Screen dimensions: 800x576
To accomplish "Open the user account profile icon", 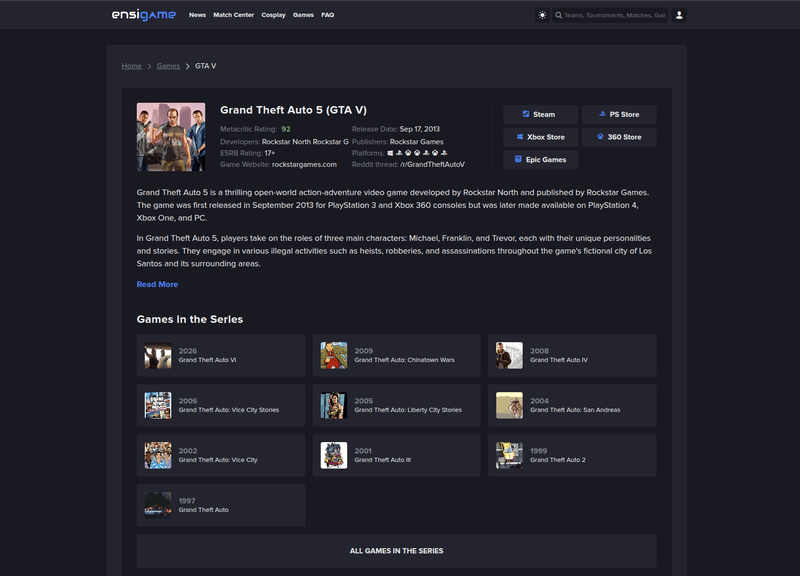I will [x=679, y=15].
